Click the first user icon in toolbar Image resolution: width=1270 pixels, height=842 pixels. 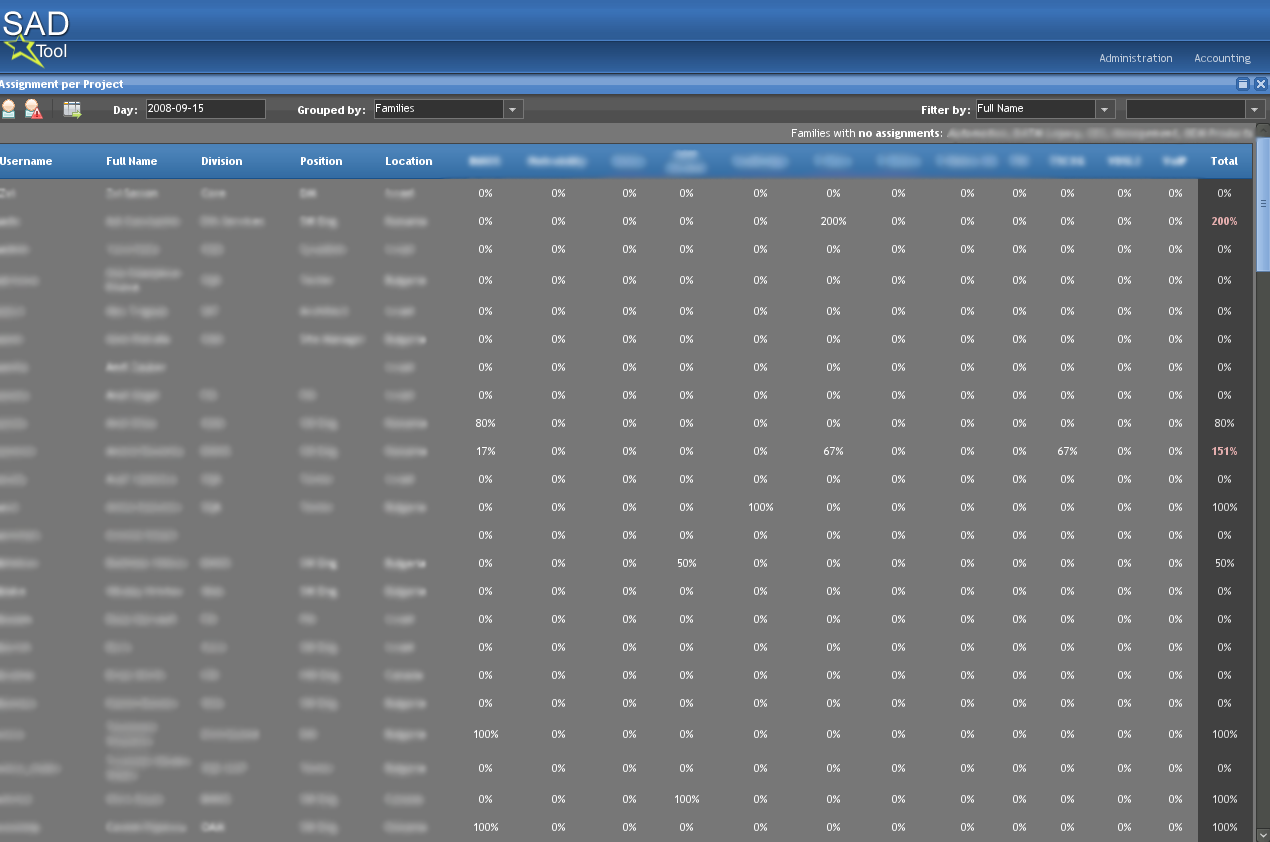pos(9,109)
